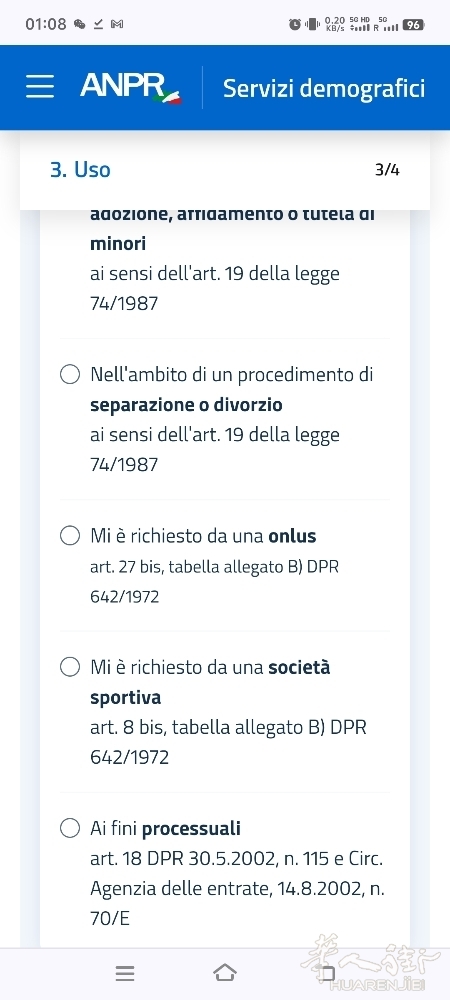Tap the 'Mi è richiesto da una onlus' label

click(203, 536)
